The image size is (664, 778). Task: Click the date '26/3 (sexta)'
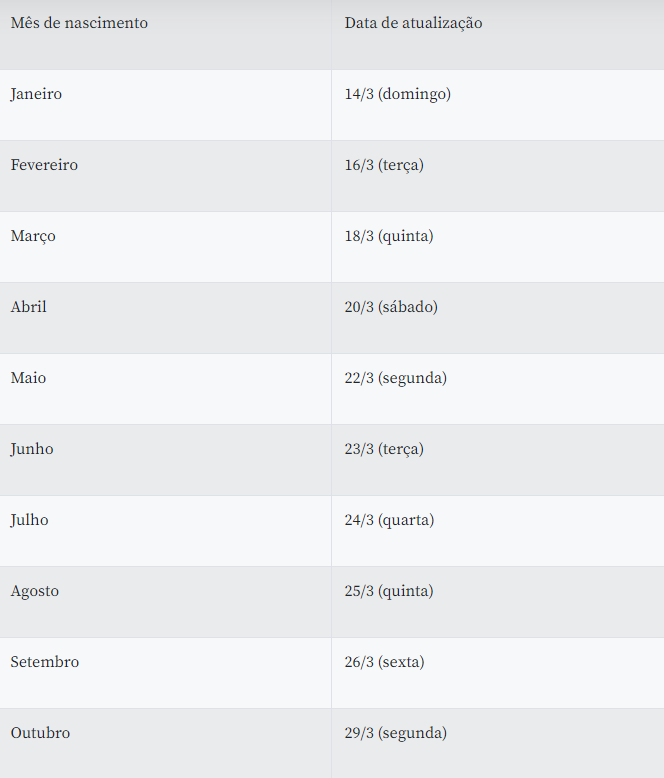[384, 662]
